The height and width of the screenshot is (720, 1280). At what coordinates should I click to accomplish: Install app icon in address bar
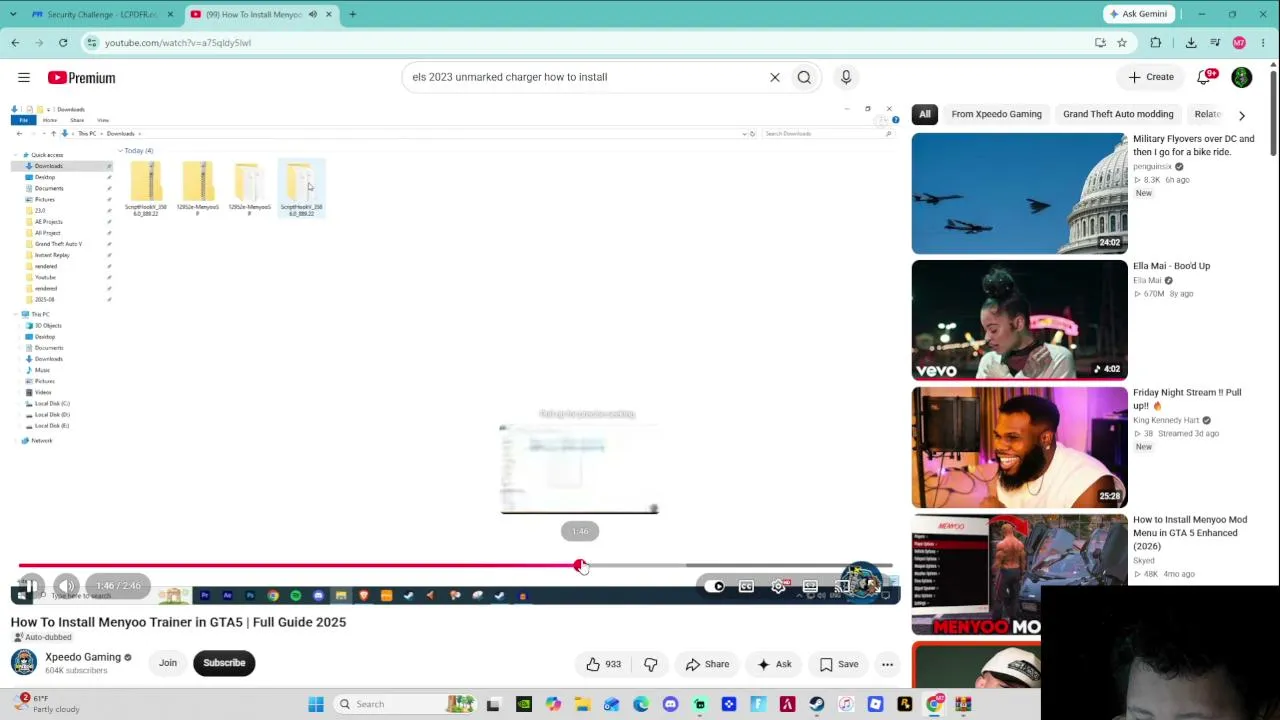[x=1100, y=43]
